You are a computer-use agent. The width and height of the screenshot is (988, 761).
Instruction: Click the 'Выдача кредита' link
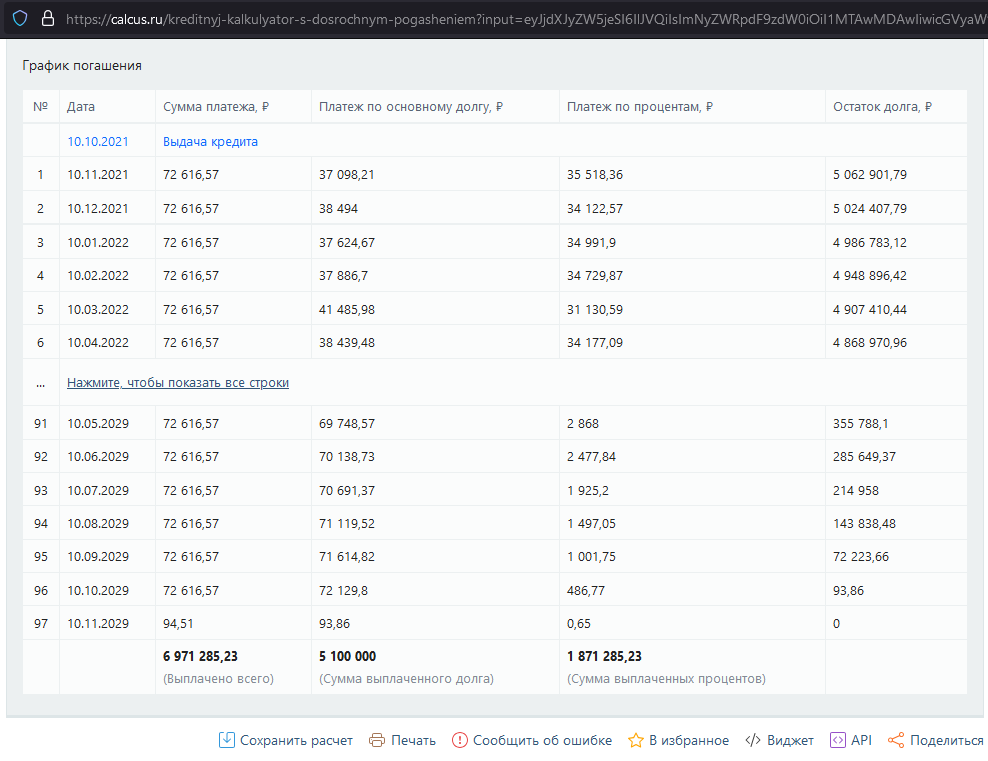(210, 142)
